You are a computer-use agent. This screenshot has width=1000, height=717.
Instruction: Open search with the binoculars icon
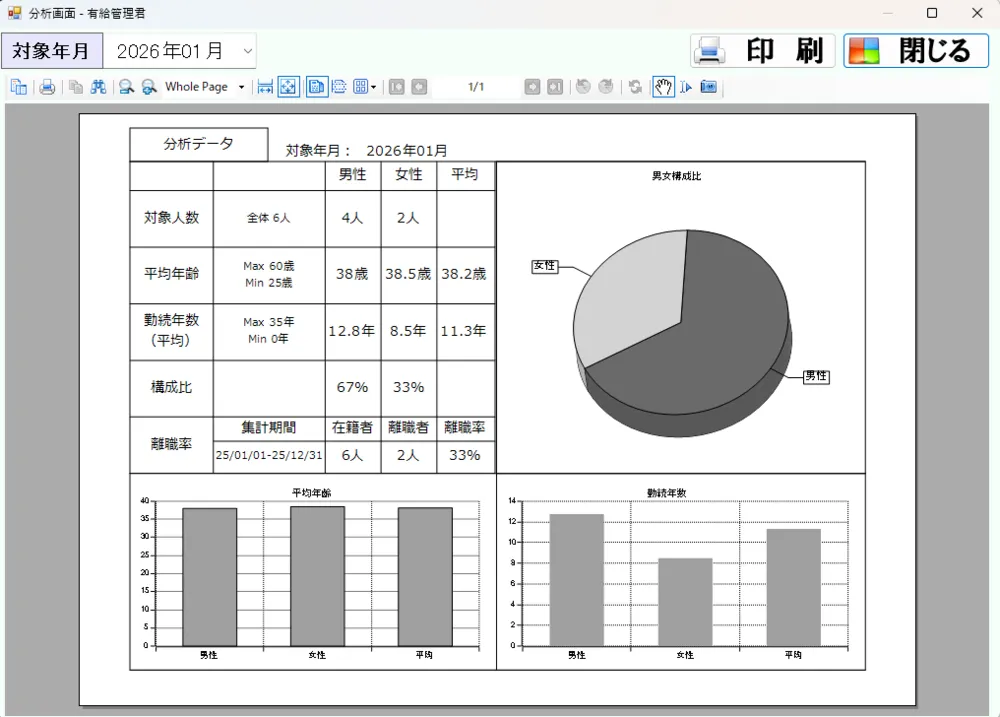click(95, 87)
